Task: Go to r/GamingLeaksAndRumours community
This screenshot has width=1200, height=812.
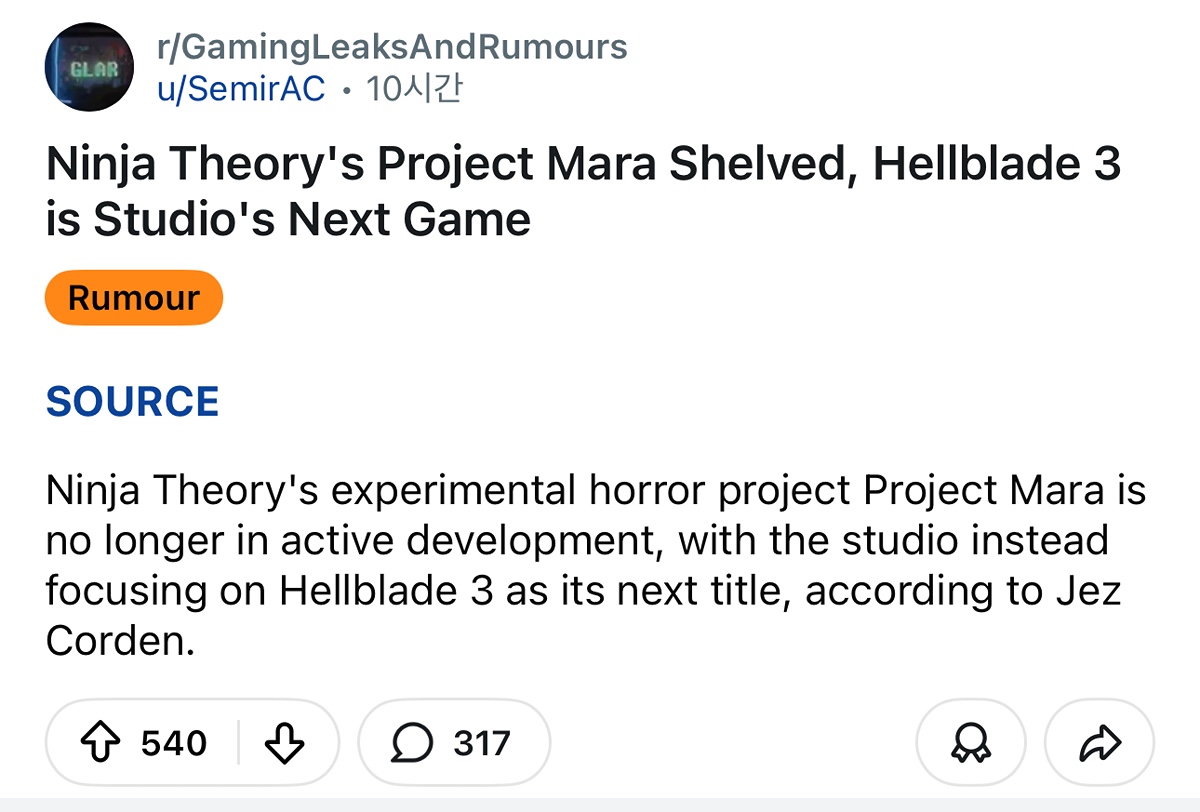Action: pyautogui.click(x=392, y=46)
